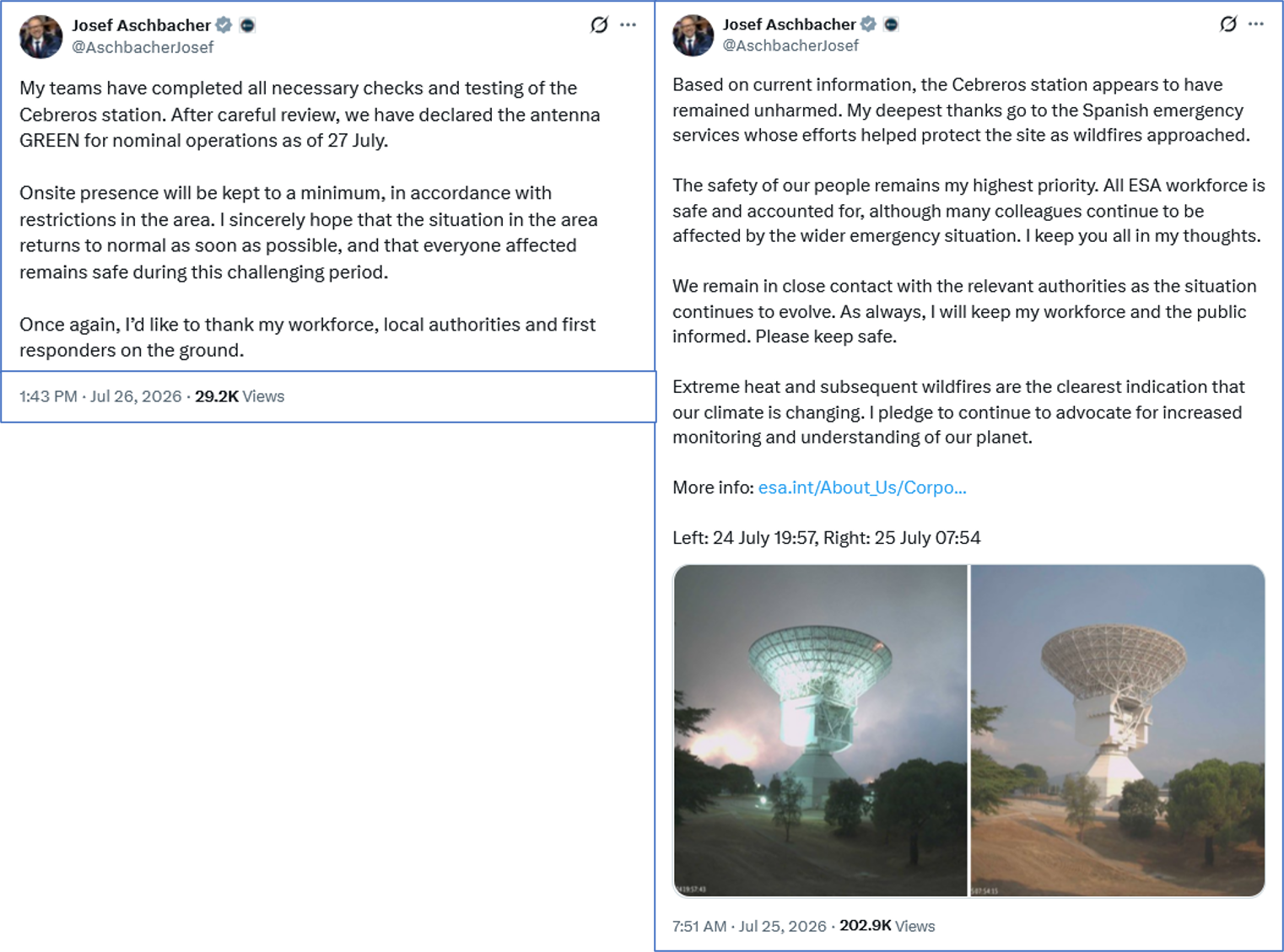The image size is (1284, 952).
Task: Open the three-dots menu on left tweet
Action: [628, 25]
